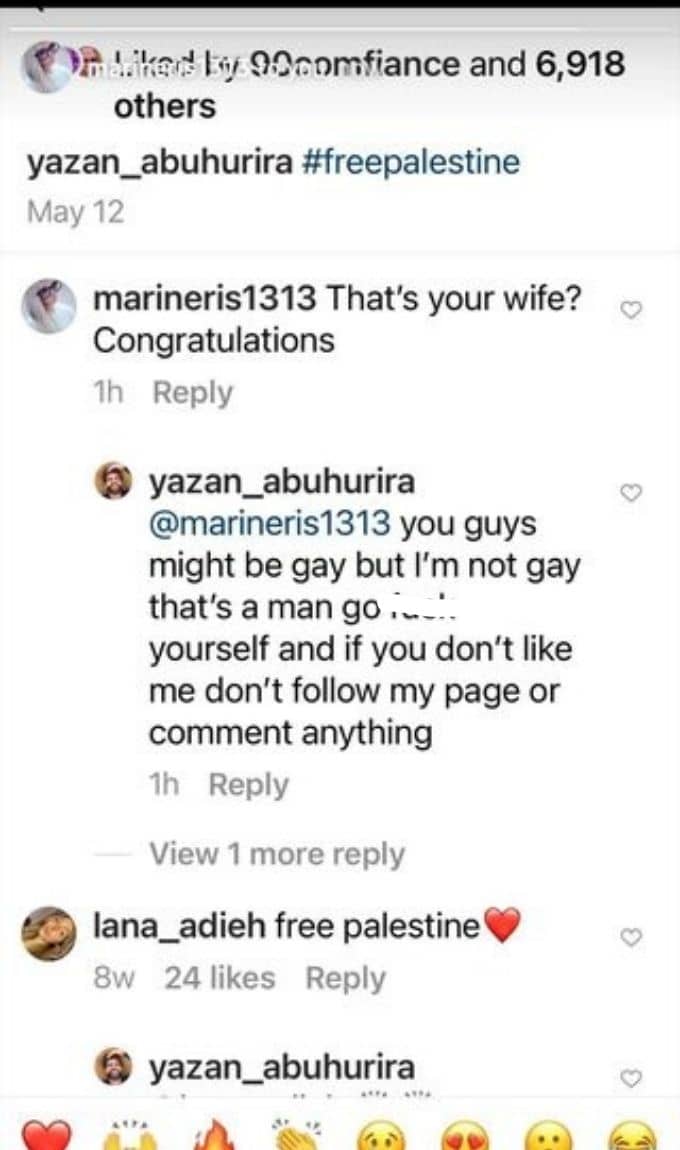680x1150 pixels.
Task: Insert the red heart emoji reaction
Action: tap(46, 1135)
